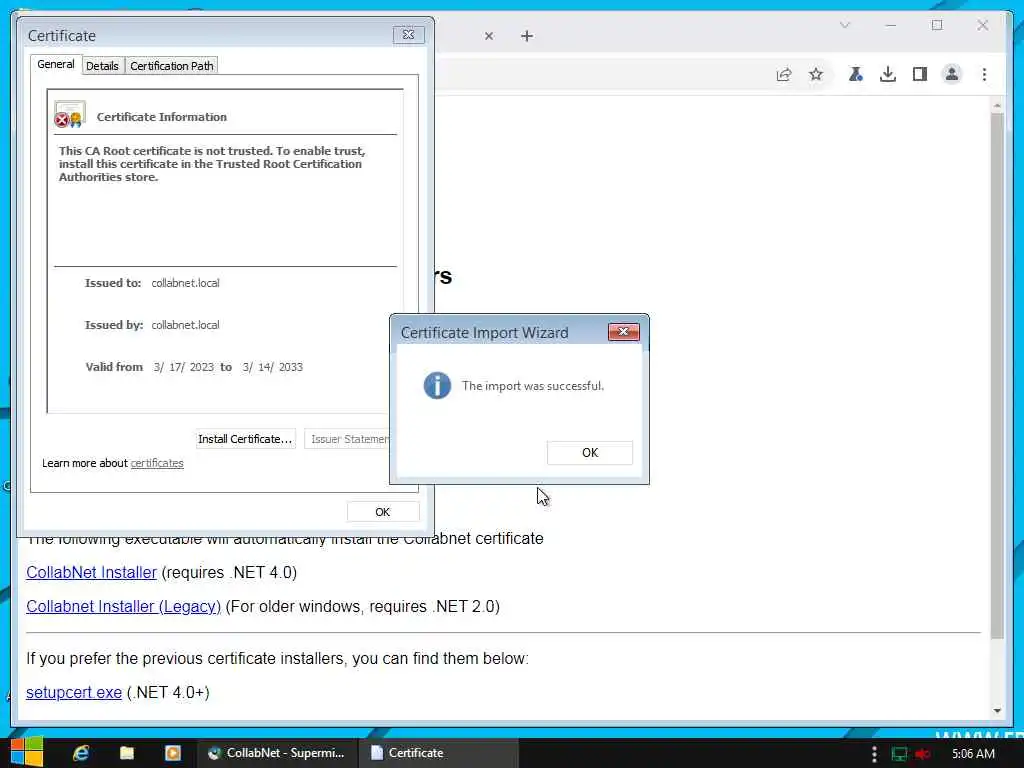This screenshot has width=1024, height=768.
Task: Click the untrusted certificate icon
Action: (x=69, y=114)
